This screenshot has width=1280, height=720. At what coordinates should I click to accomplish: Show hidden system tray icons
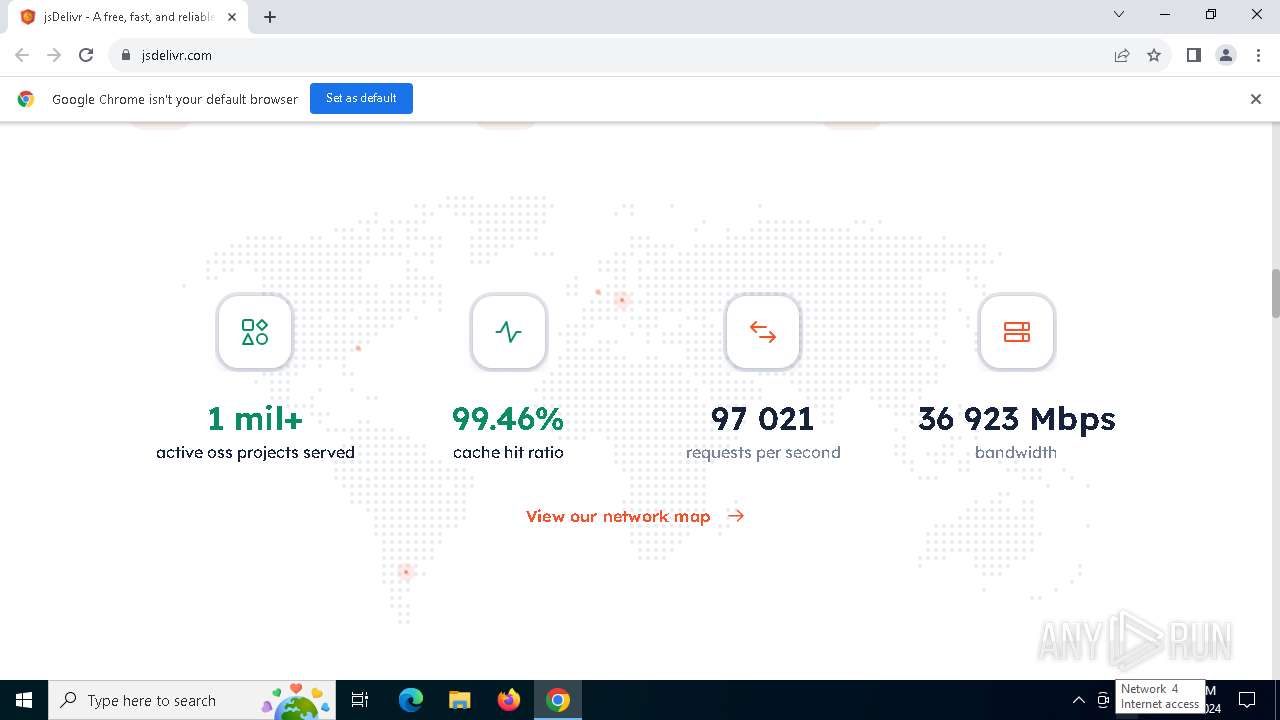coord(1078,700)
